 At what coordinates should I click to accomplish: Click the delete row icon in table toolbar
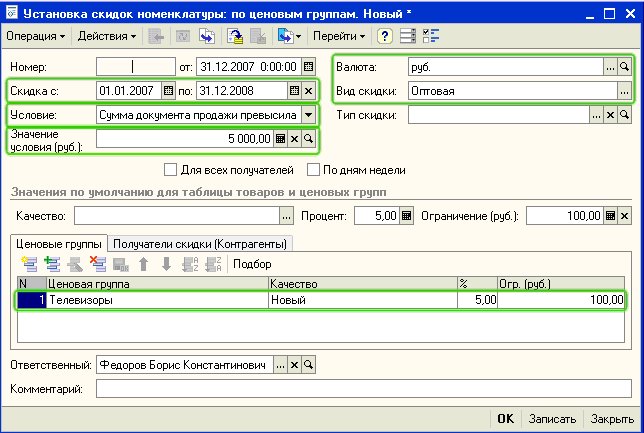[97, 264]
